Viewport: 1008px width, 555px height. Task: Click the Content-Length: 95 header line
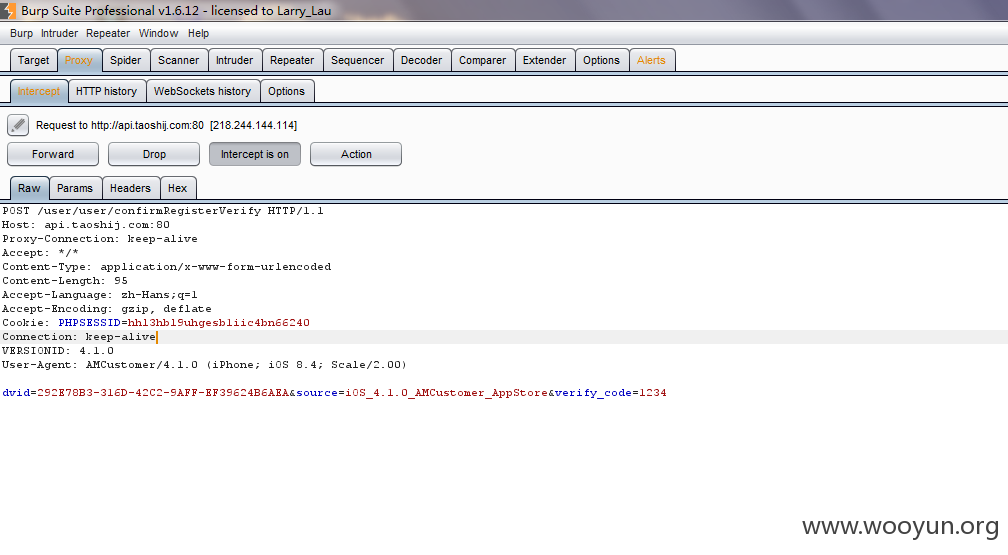pos(64,281)
